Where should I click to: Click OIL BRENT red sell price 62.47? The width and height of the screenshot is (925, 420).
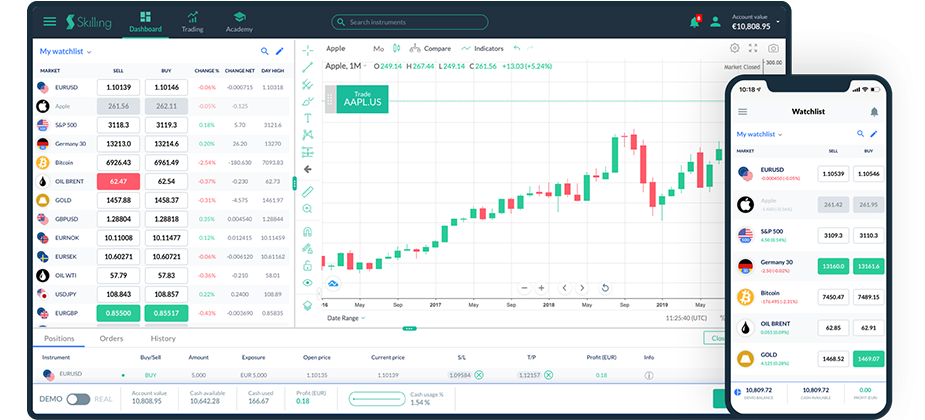point(118,181)
